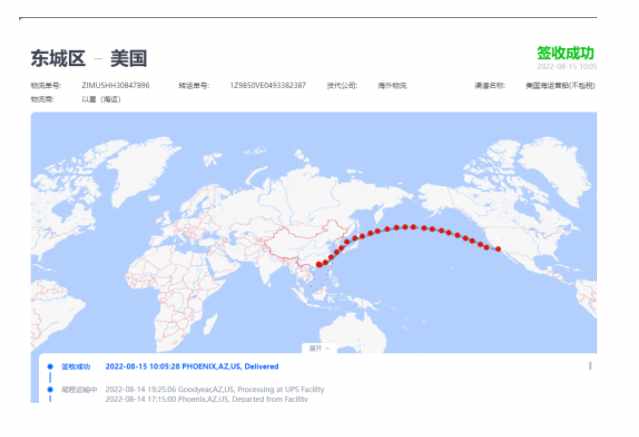Click the red destination marker on the US west coast
This screenshot has height=437, width=639.
(x=498, y=249)
